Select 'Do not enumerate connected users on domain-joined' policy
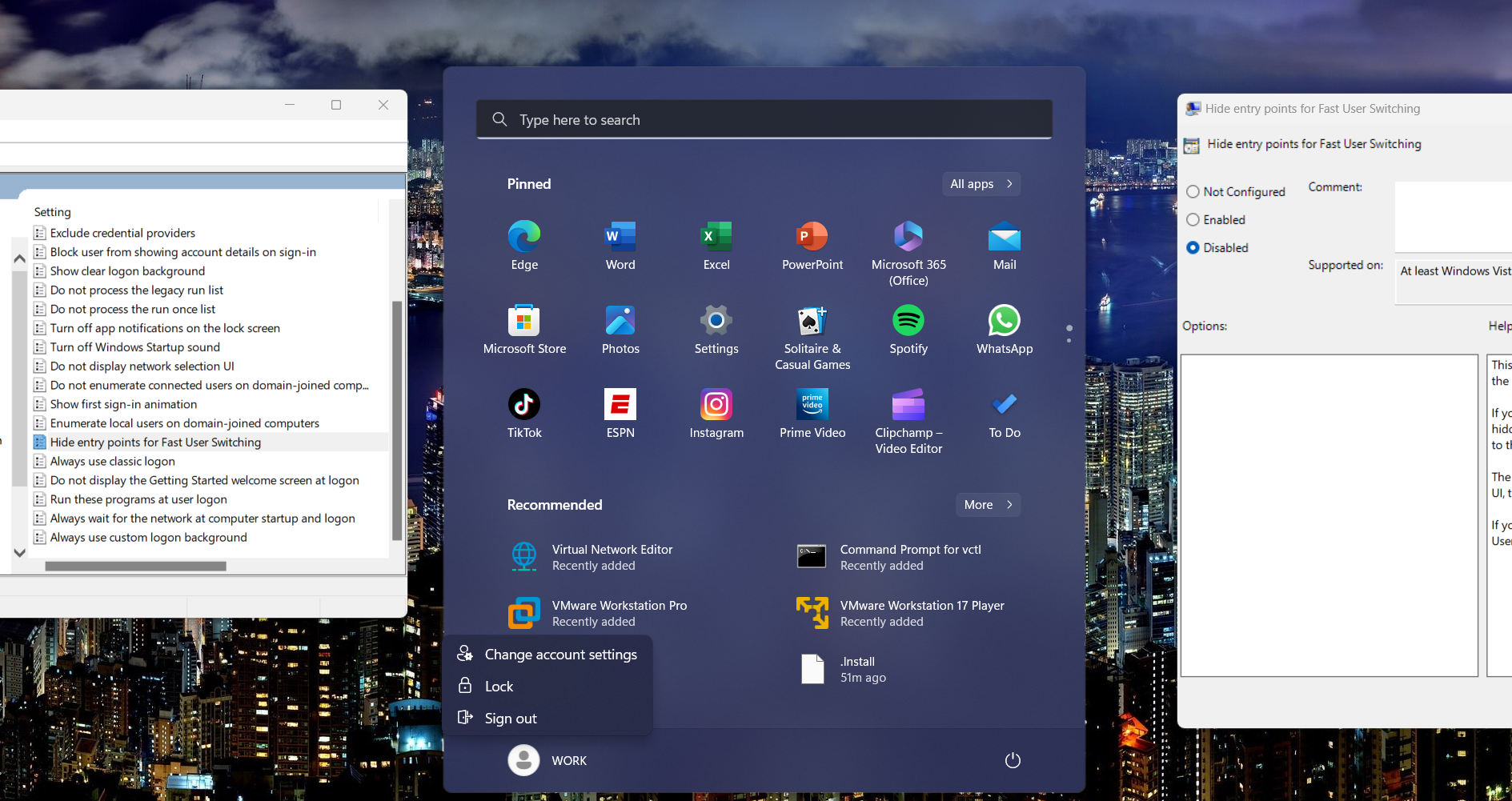Image resolution: width=1512 pixels, height=801 pixels. [x=210, y=386]
